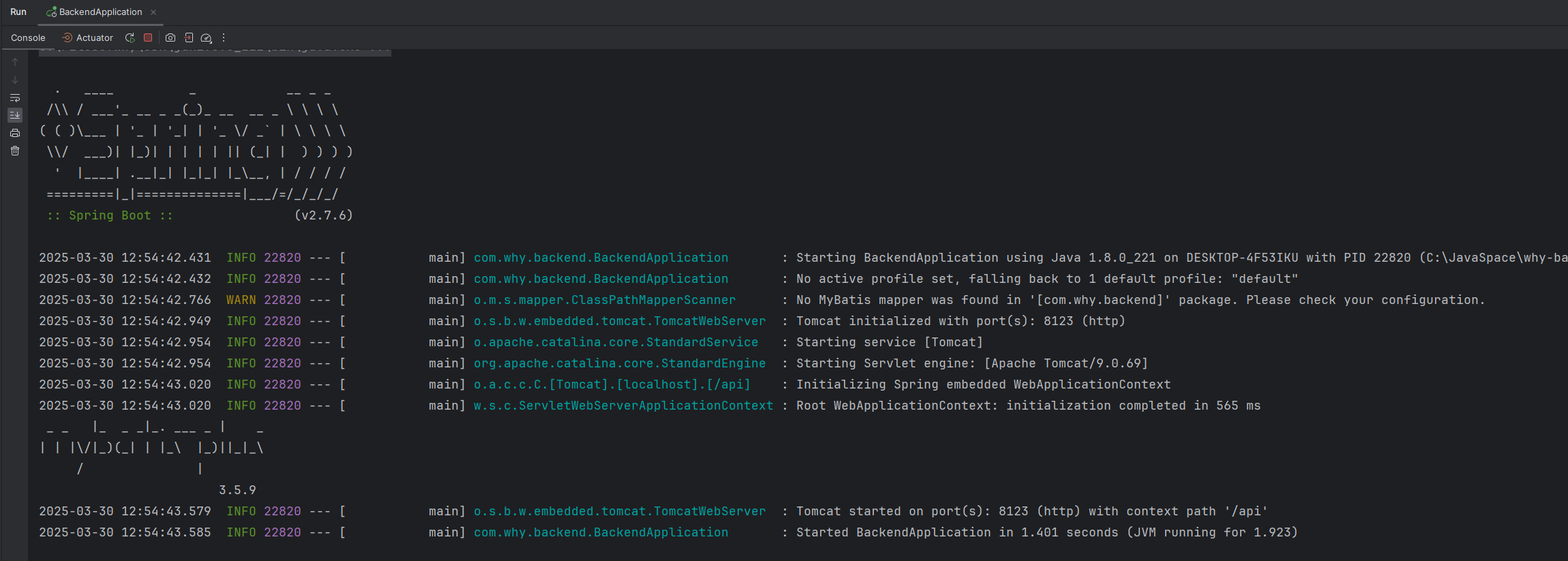
Task: Click the '(v2.7.6)' version text
Action: click(x=324, y=215)
